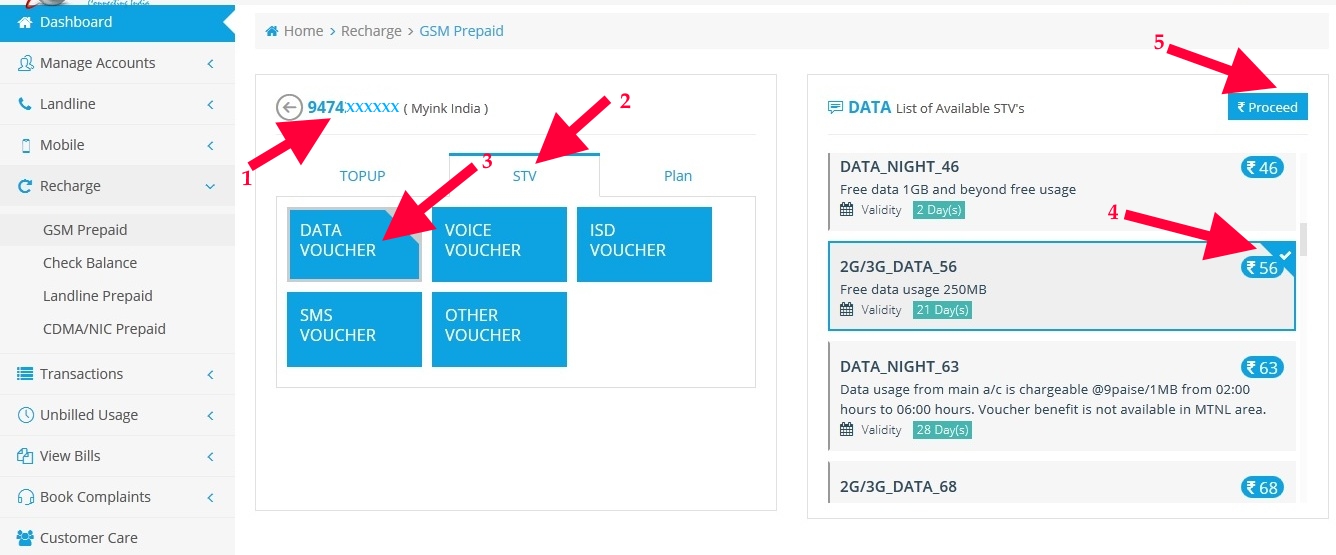1336x555 pixels.
Task: Click the calendar icon in DATA_NIGHT_63 validity
Action: tap(847, 430)
